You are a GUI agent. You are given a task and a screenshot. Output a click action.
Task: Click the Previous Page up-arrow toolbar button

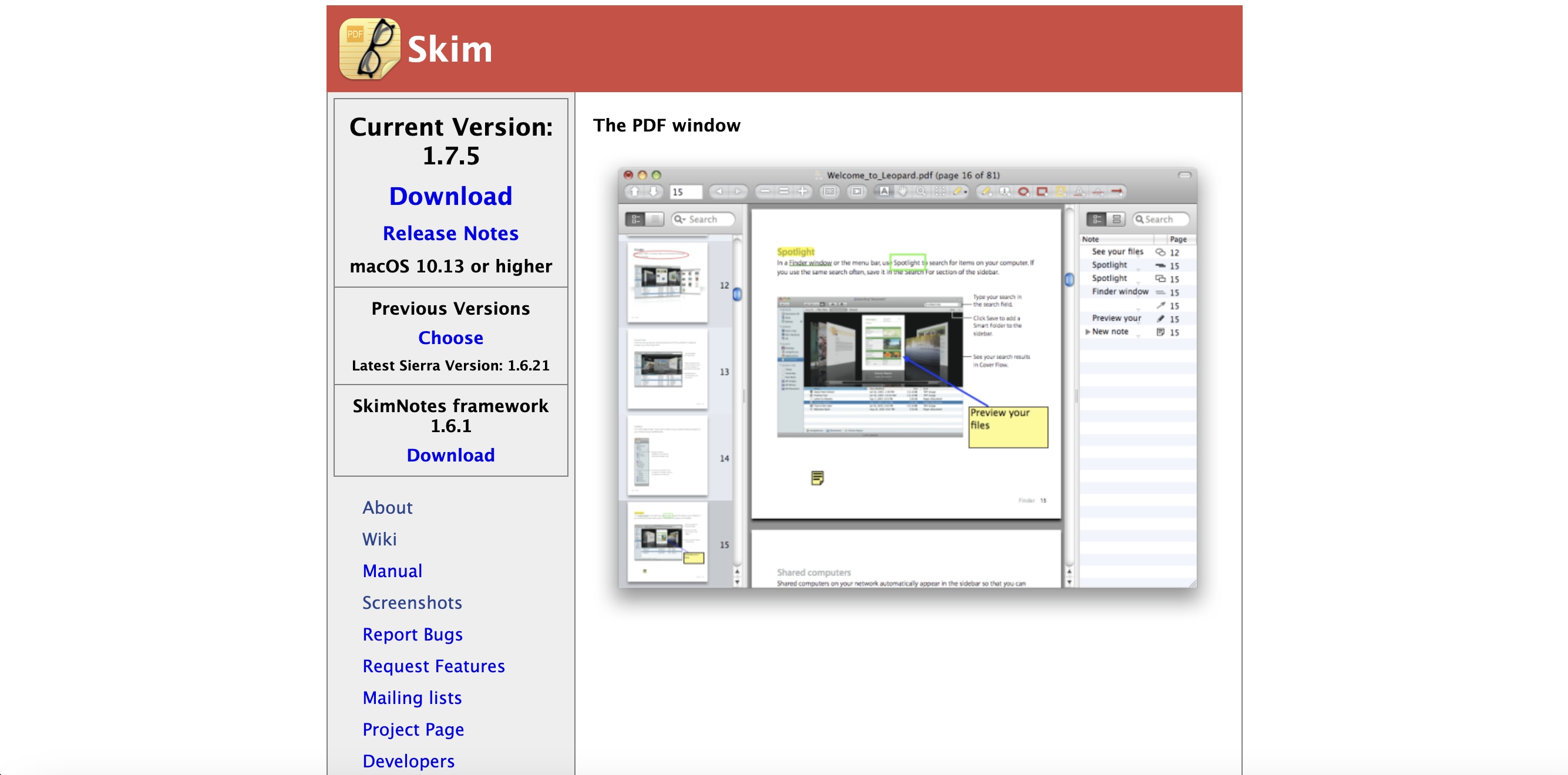tap(634, 191)
